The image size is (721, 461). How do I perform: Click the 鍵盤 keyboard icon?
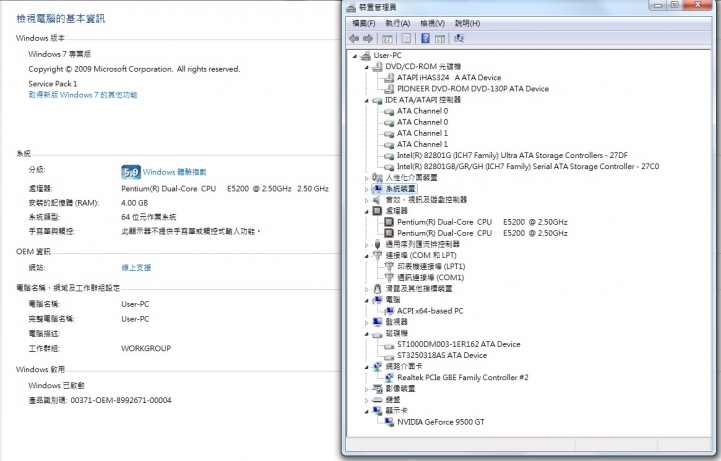point(377,400)
